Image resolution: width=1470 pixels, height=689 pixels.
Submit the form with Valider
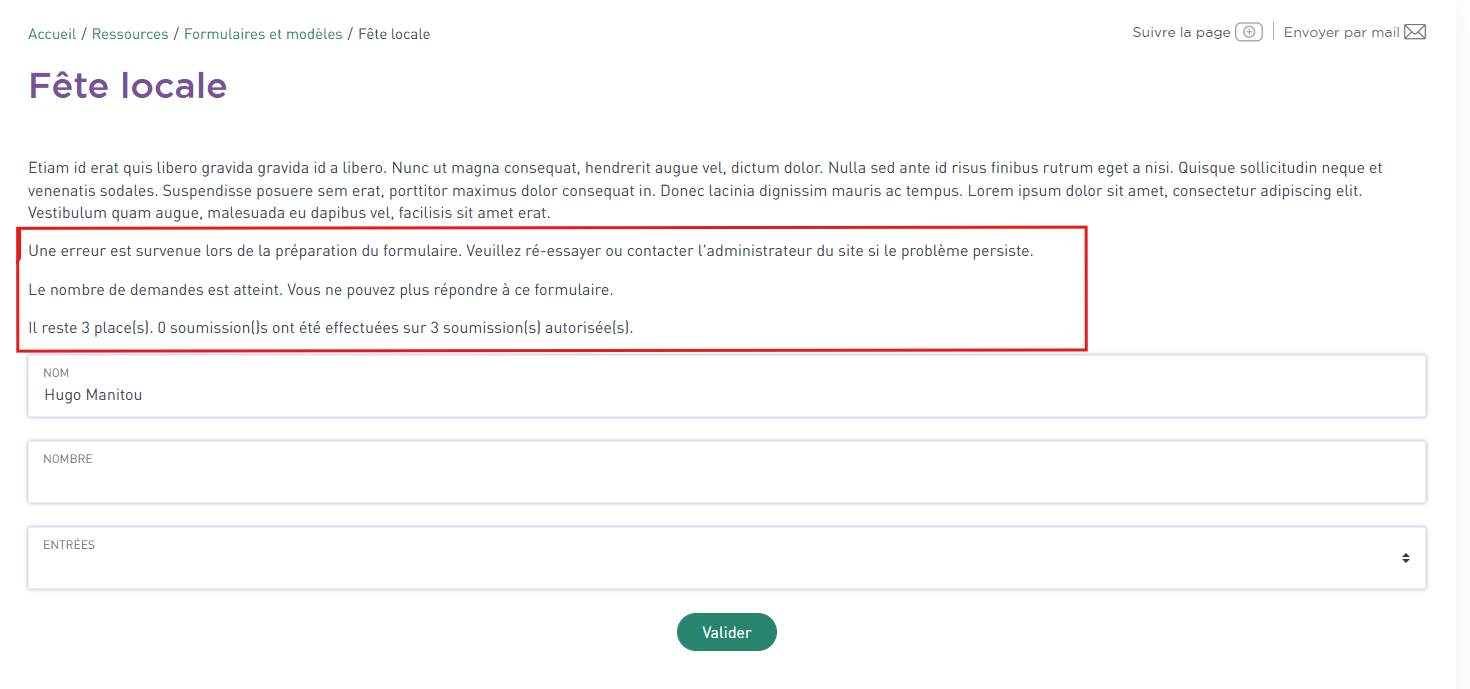[x=727, y=632]
